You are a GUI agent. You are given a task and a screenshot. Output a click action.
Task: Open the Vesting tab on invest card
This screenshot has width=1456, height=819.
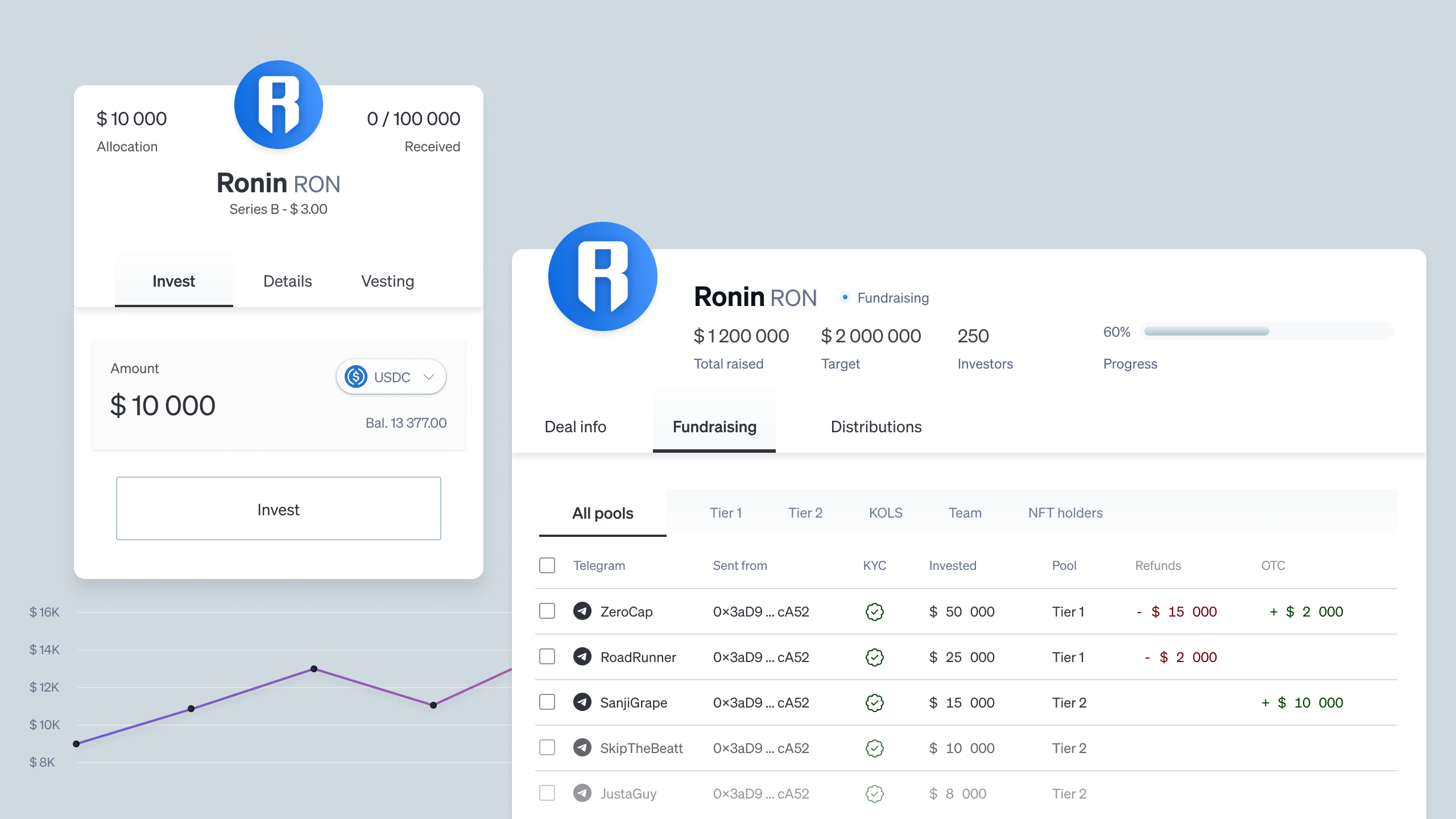pyautogui.click(x=387, y=281)
